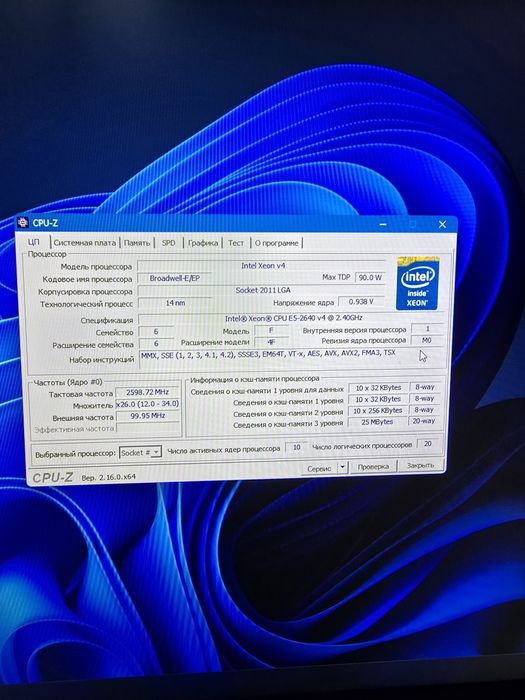Select the ЦП tab
This screenshot has width=525, height=700.
pyautogui.click(x=33, y=242)
